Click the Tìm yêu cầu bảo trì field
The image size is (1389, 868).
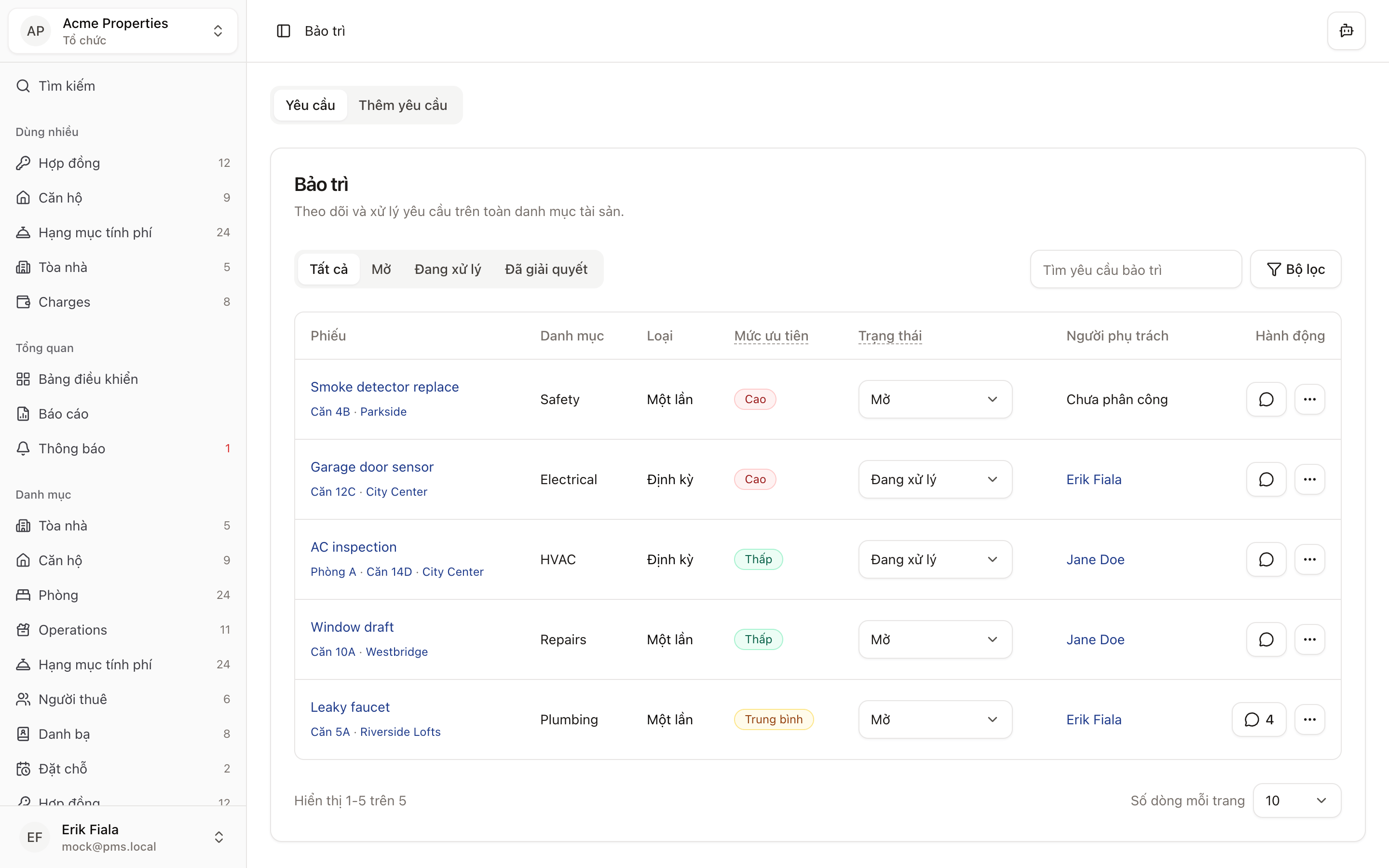(x=1135, y=270)
